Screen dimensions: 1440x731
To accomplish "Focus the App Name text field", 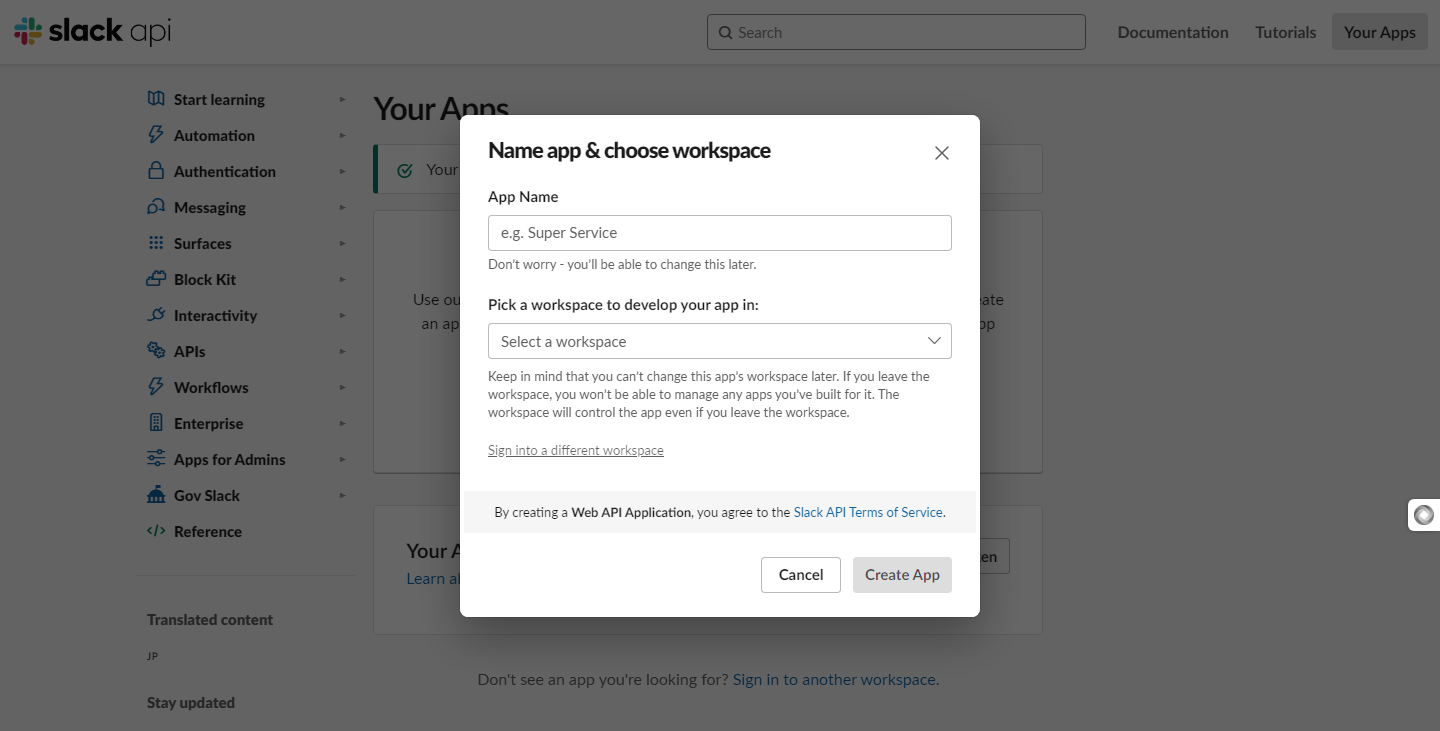I will pyautogui.click(x=719, y=233).
